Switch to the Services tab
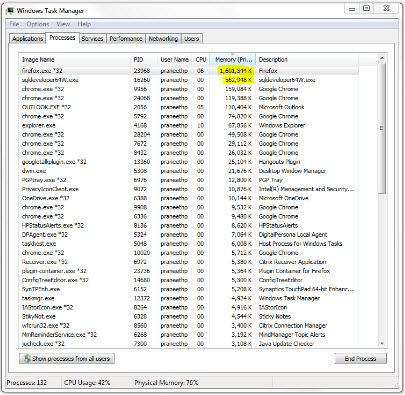405x395 pixels. tap(92, 39)
